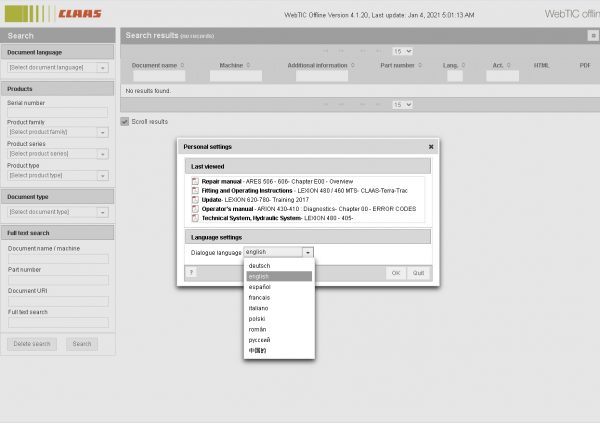Click the Last viewed header

pyautogui.click(x=308, y=167)
